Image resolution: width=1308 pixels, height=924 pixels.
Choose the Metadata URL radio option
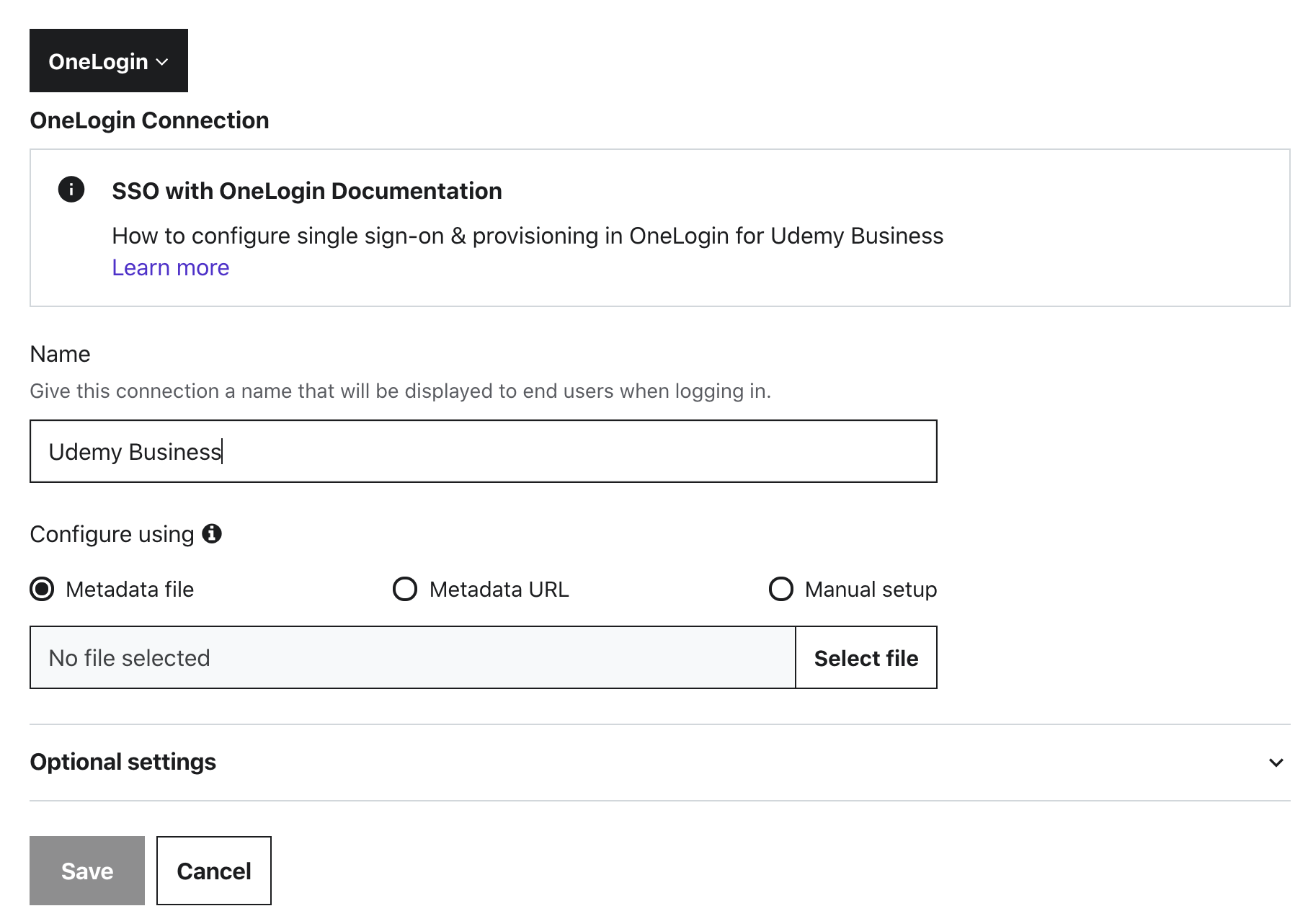coord(404,589)
